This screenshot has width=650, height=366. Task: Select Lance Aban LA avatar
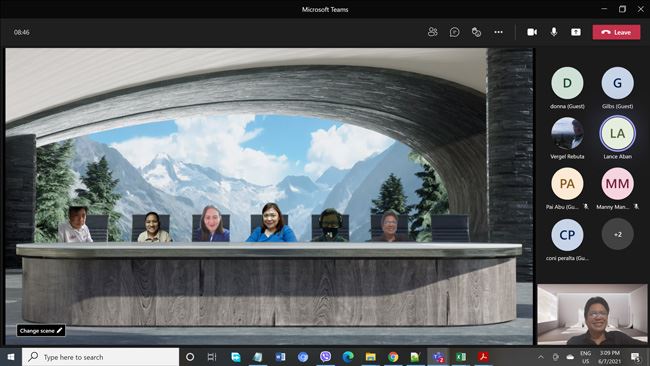point(617,133)
